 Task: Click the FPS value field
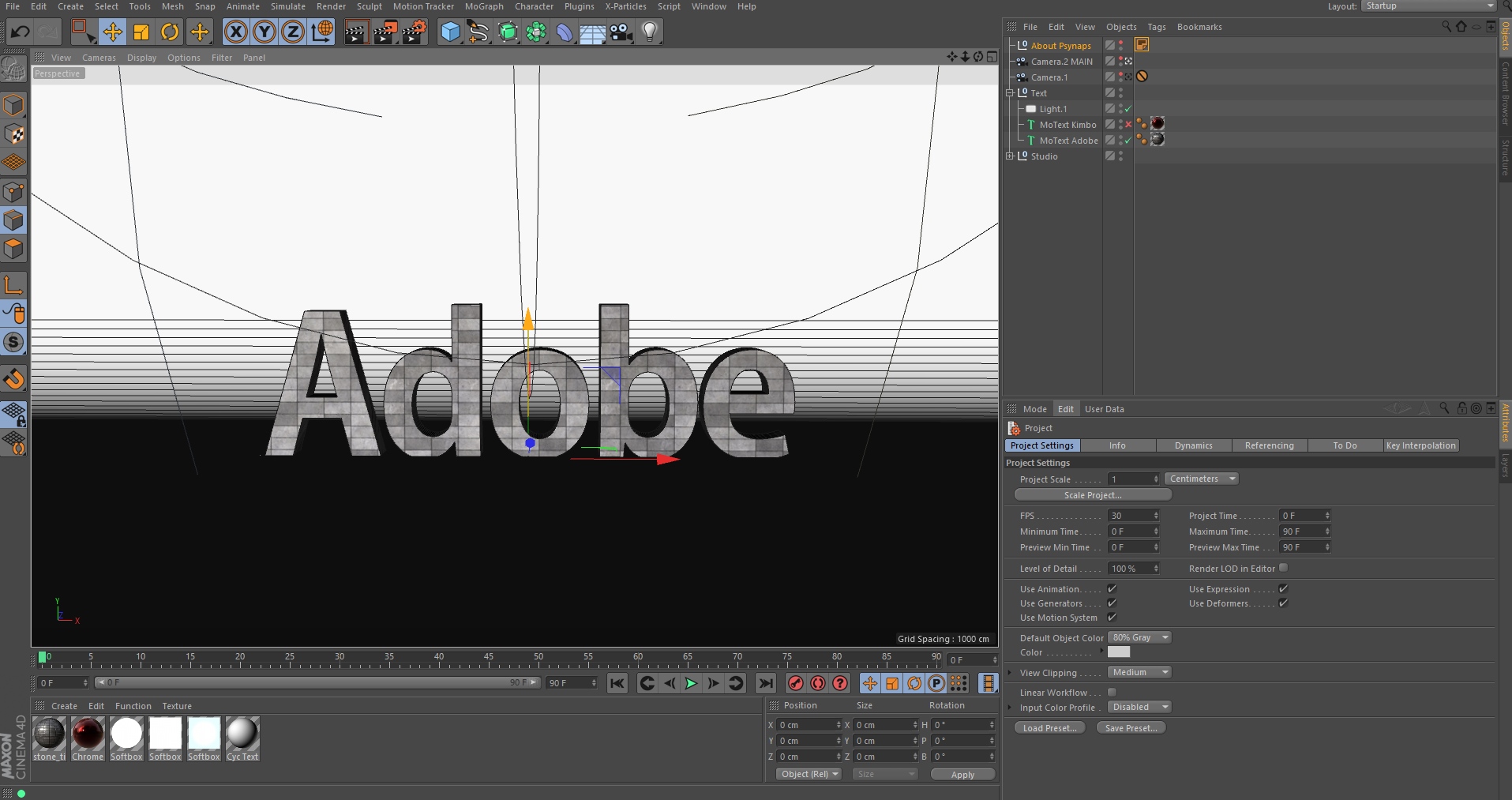[x=1134, y=516]
